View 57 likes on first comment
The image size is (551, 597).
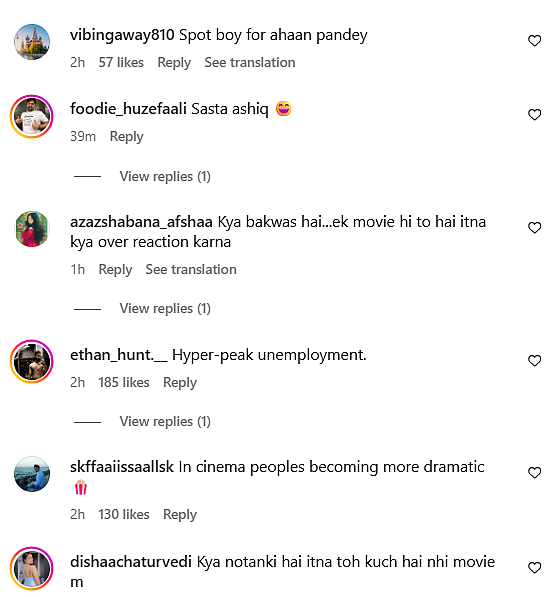tap(121, 62)
